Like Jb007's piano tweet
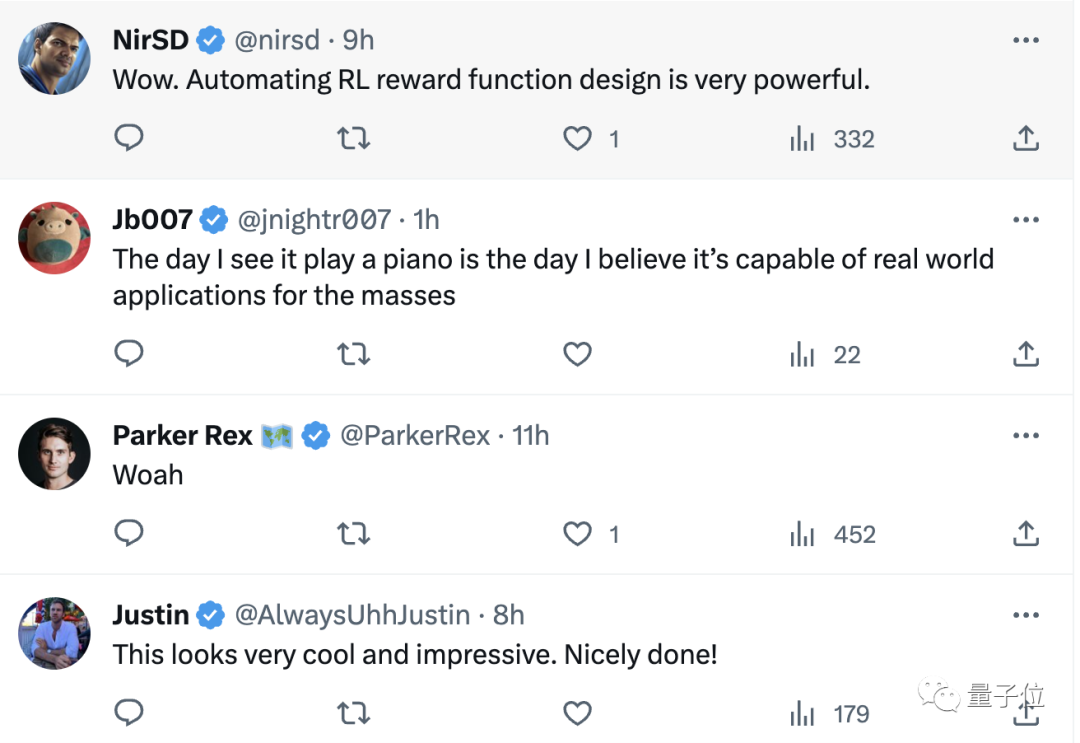This screenshot has height=743, width=1080. point(578,354)
